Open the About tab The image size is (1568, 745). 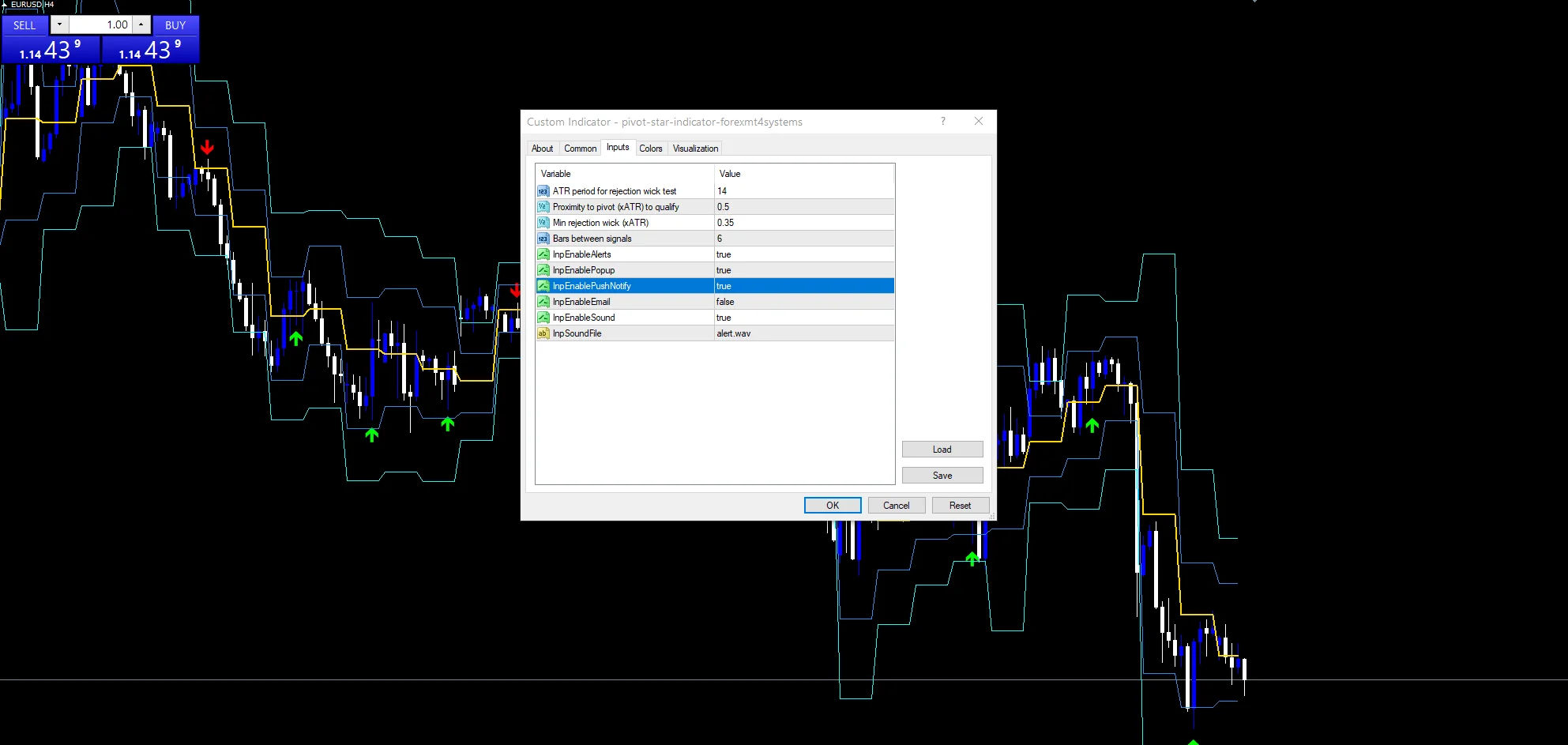tap(542, 149)
